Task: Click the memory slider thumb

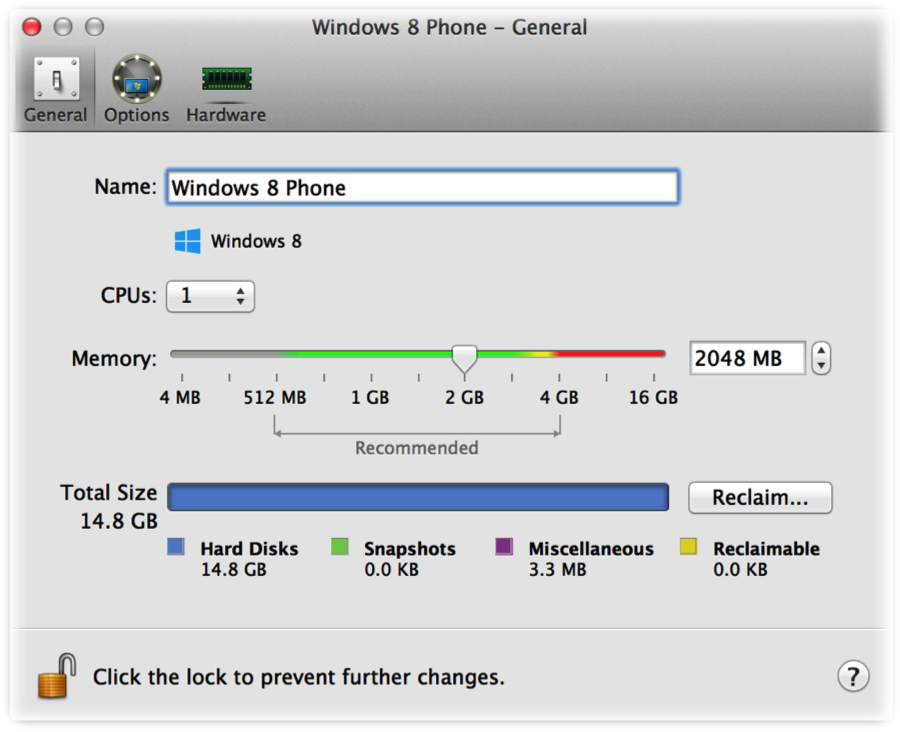Action: [464, 359]
